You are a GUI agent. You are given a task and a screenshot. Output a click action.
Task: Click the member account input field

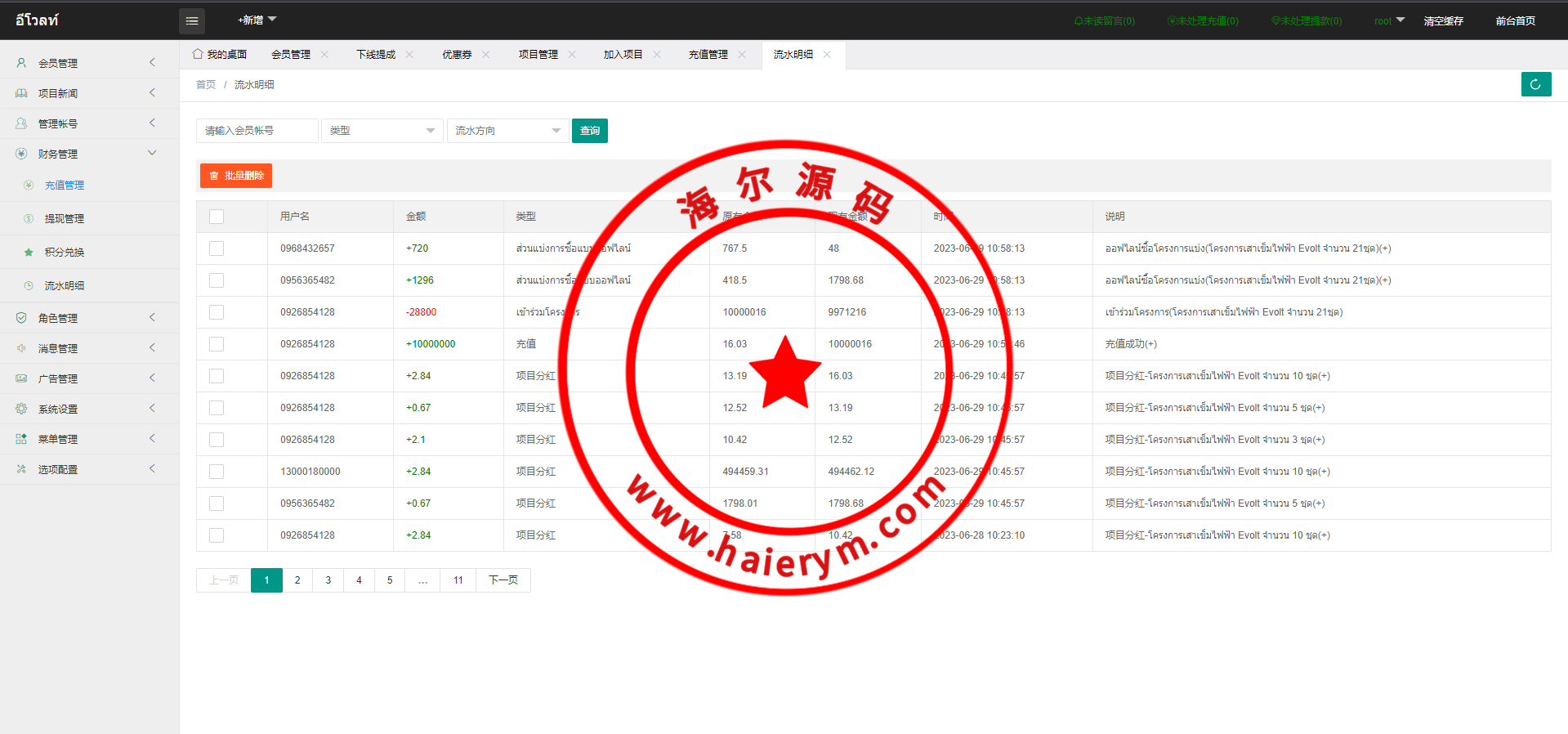coord(257,131)
